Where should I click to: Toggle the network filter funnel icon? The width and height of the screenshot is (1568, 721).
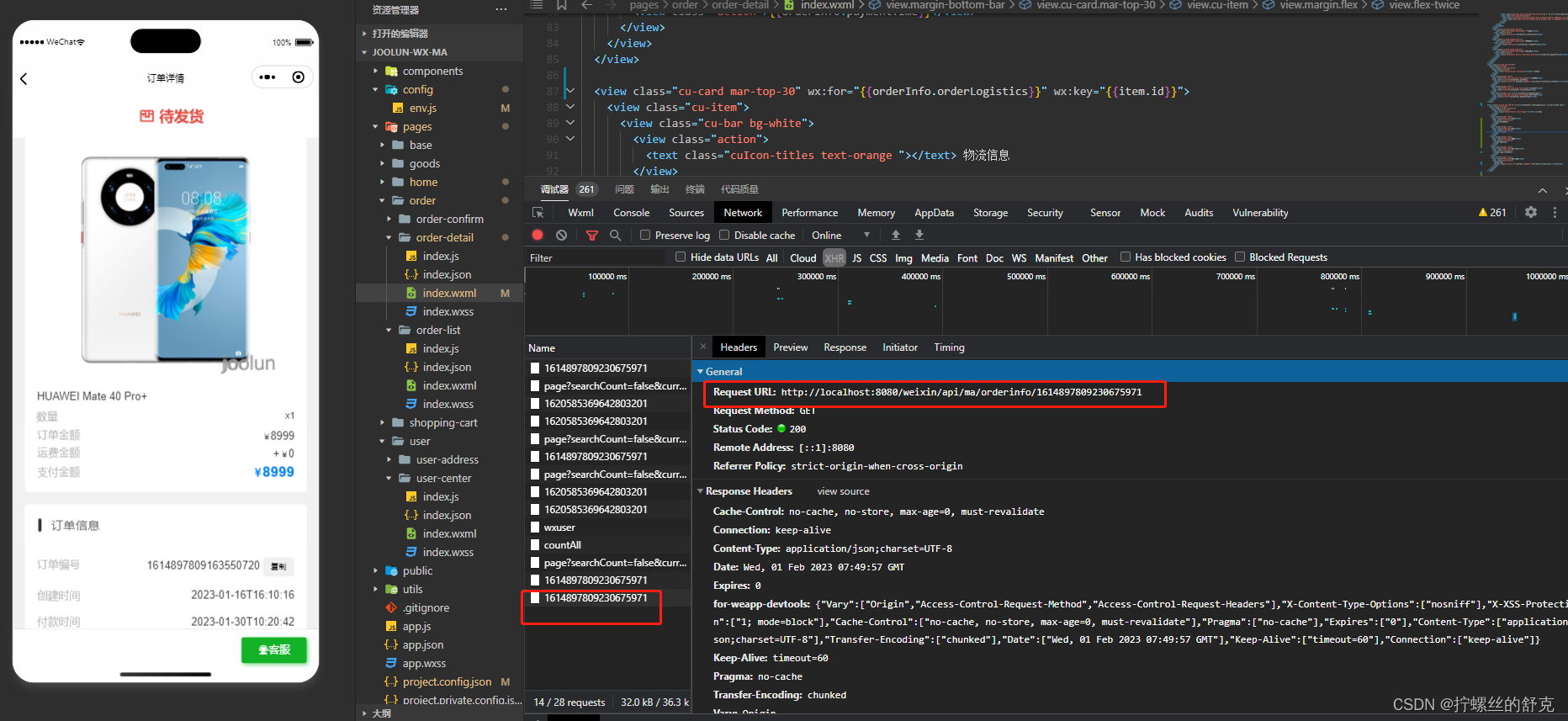592,236
